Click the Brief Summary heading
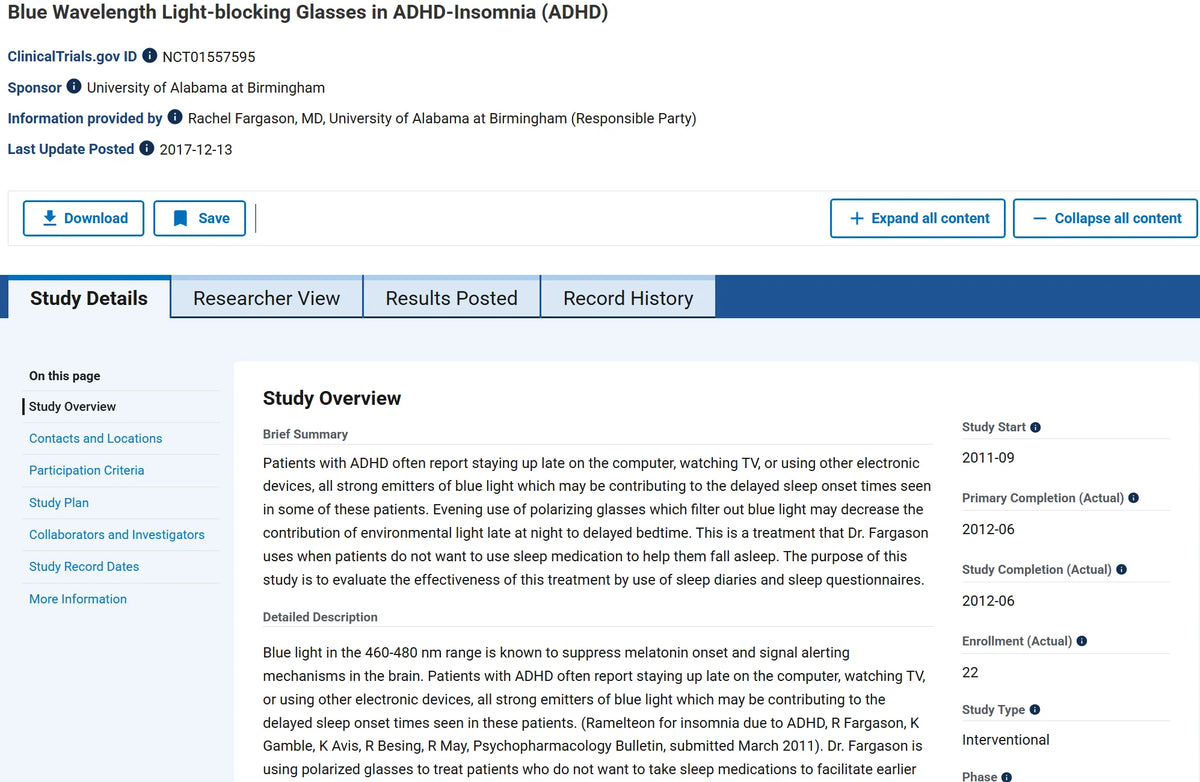 coord(305,434)
